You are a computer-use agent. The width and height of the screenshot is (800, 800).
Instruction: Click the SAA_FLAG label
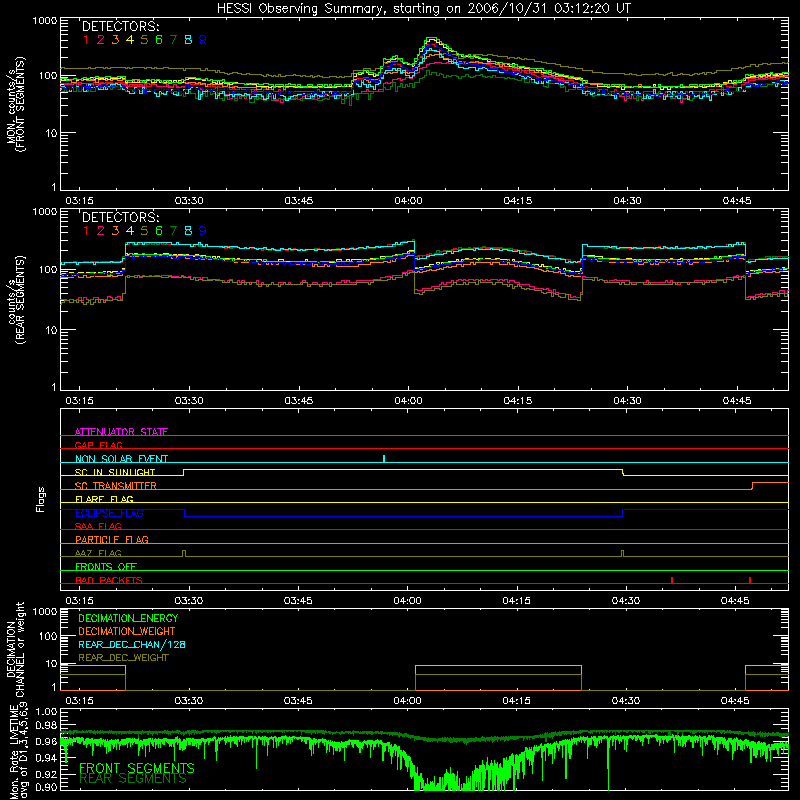tap(98, 526)
